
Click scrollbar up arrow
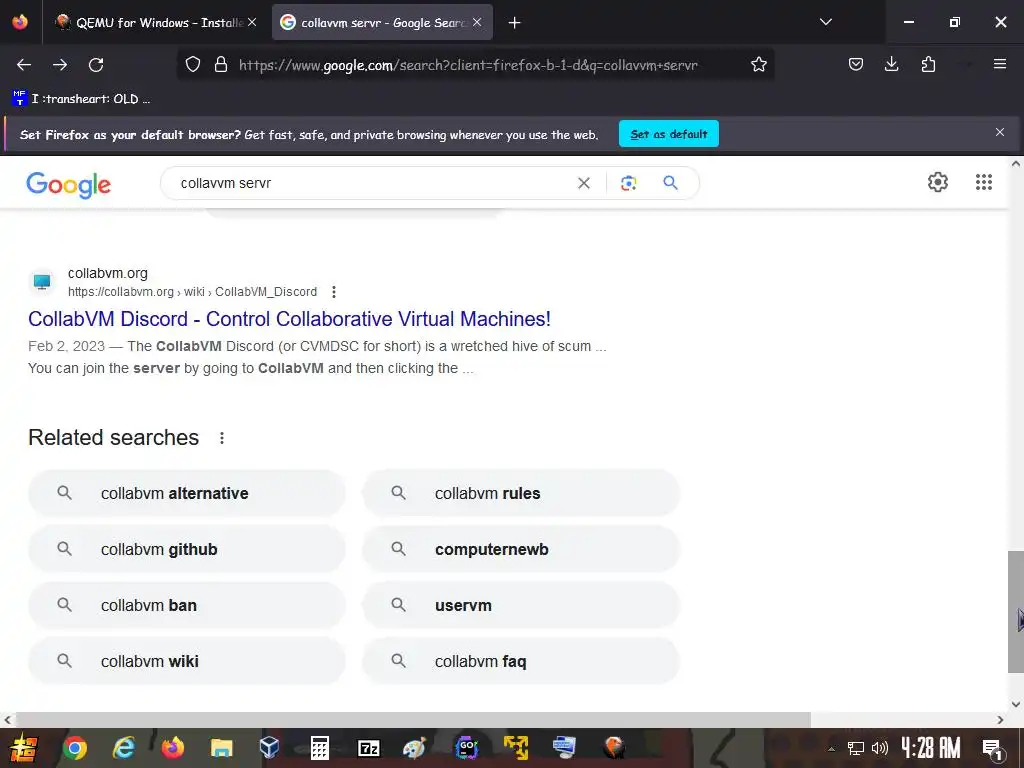(1016, 164)
